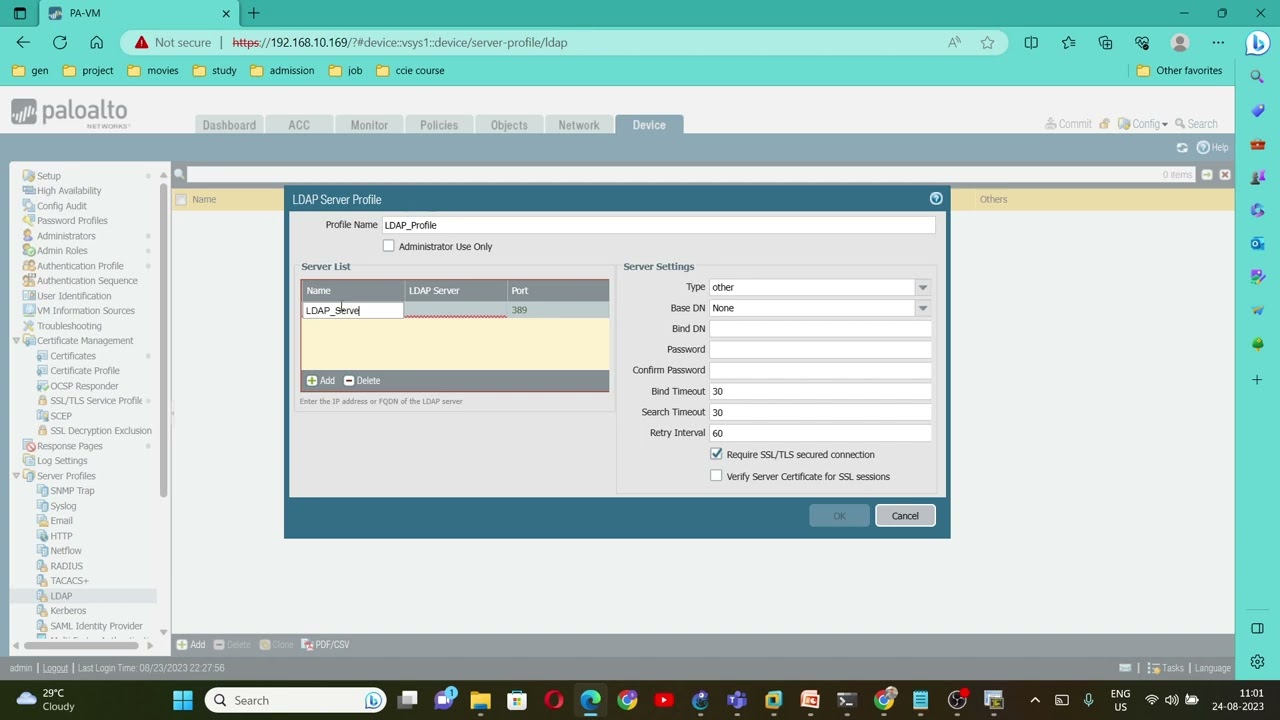Reload the page with browser refresh
The width and height of the screenshot is (1280, 720).
click(60, 42)
